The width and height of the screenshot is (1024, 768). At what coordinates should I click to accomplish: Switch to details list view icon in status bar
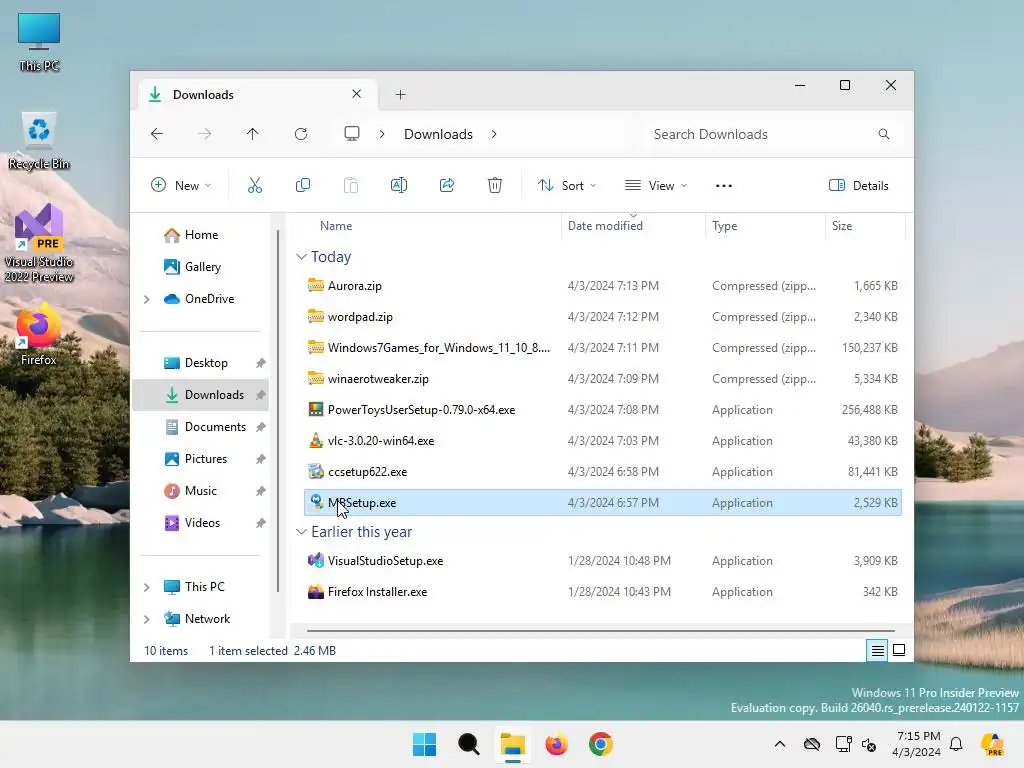click(x=877, y=650)
